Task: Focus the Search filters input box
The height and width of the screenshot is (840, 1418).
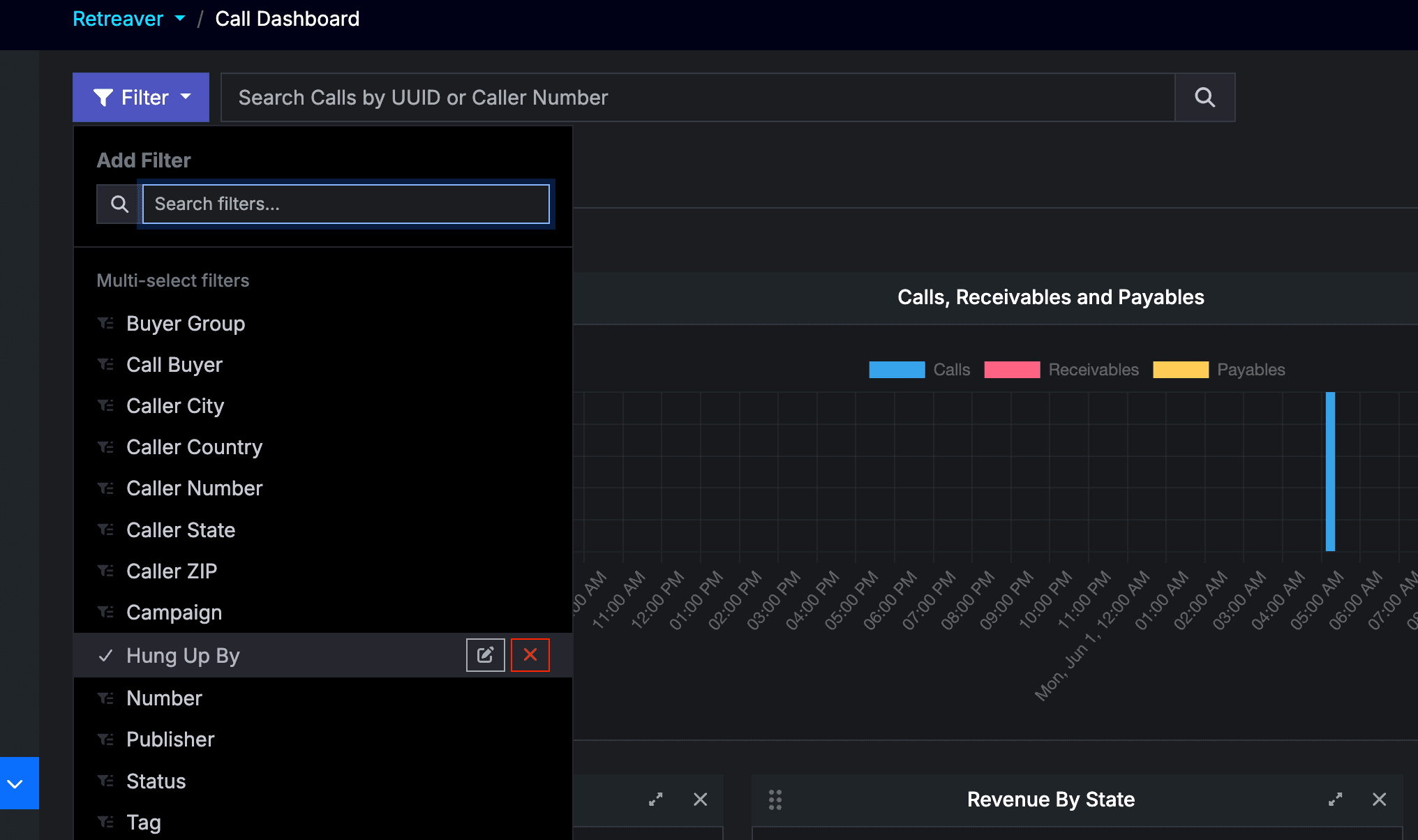Action: pyautogui.click(x=346, y=204)
